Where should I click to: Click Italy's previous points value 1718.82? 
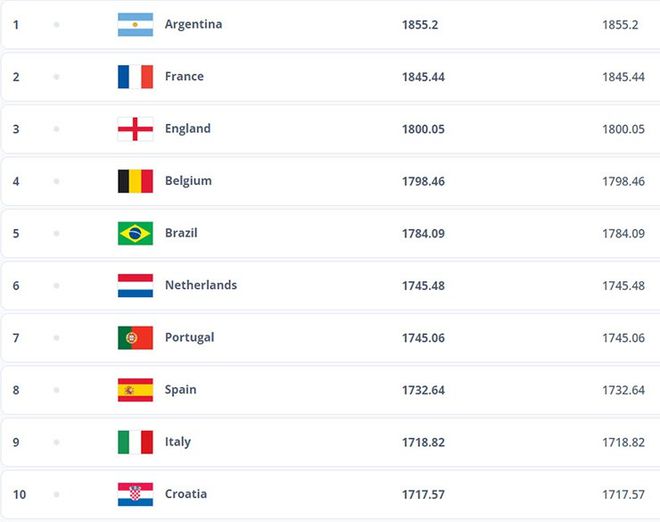[623, 442]
